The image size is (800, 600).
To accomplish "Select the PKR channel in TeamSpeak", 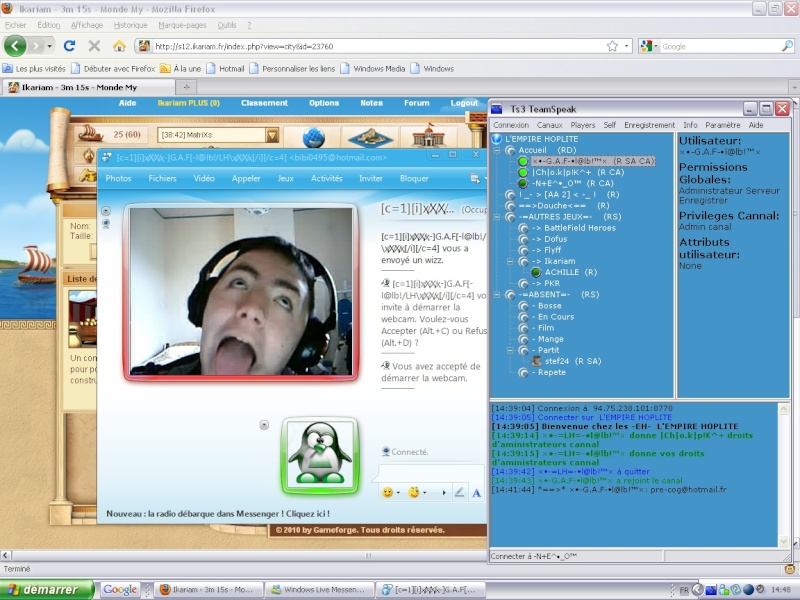I will 546,284.
